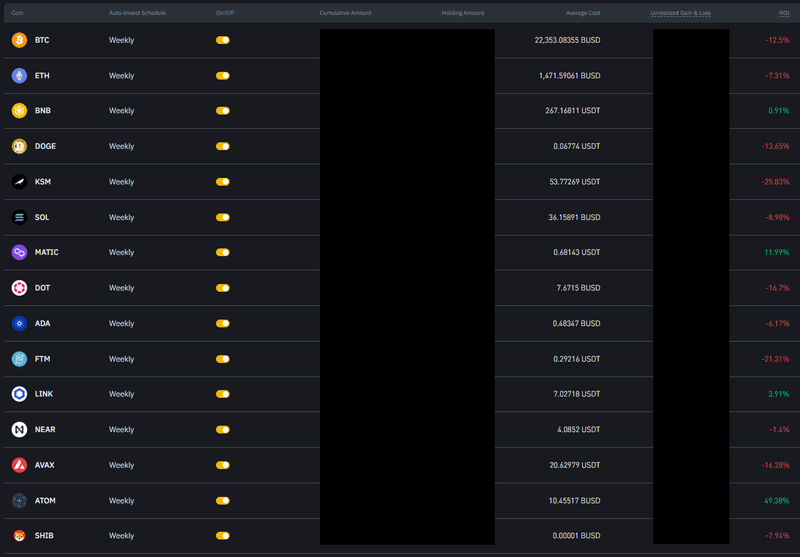Click the FTM coin icon
The height and width of the screenshot is (557, 800).
[x=19, y=359]
